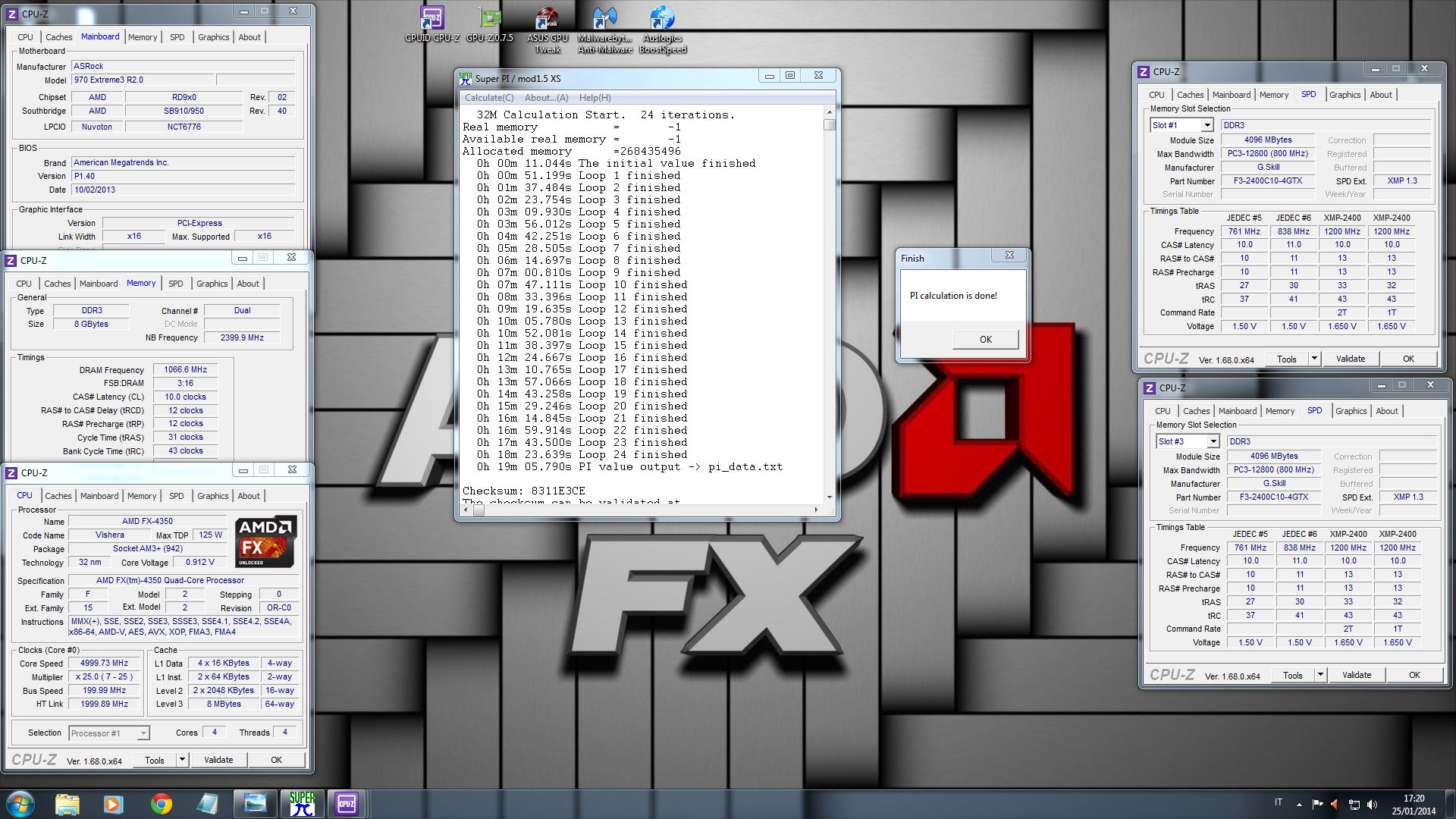The height and width of the screenshot is (819, 1456).
Task: Open the volume speaker tray icon
Action: pyautogui.click(x=1372, y=805)
